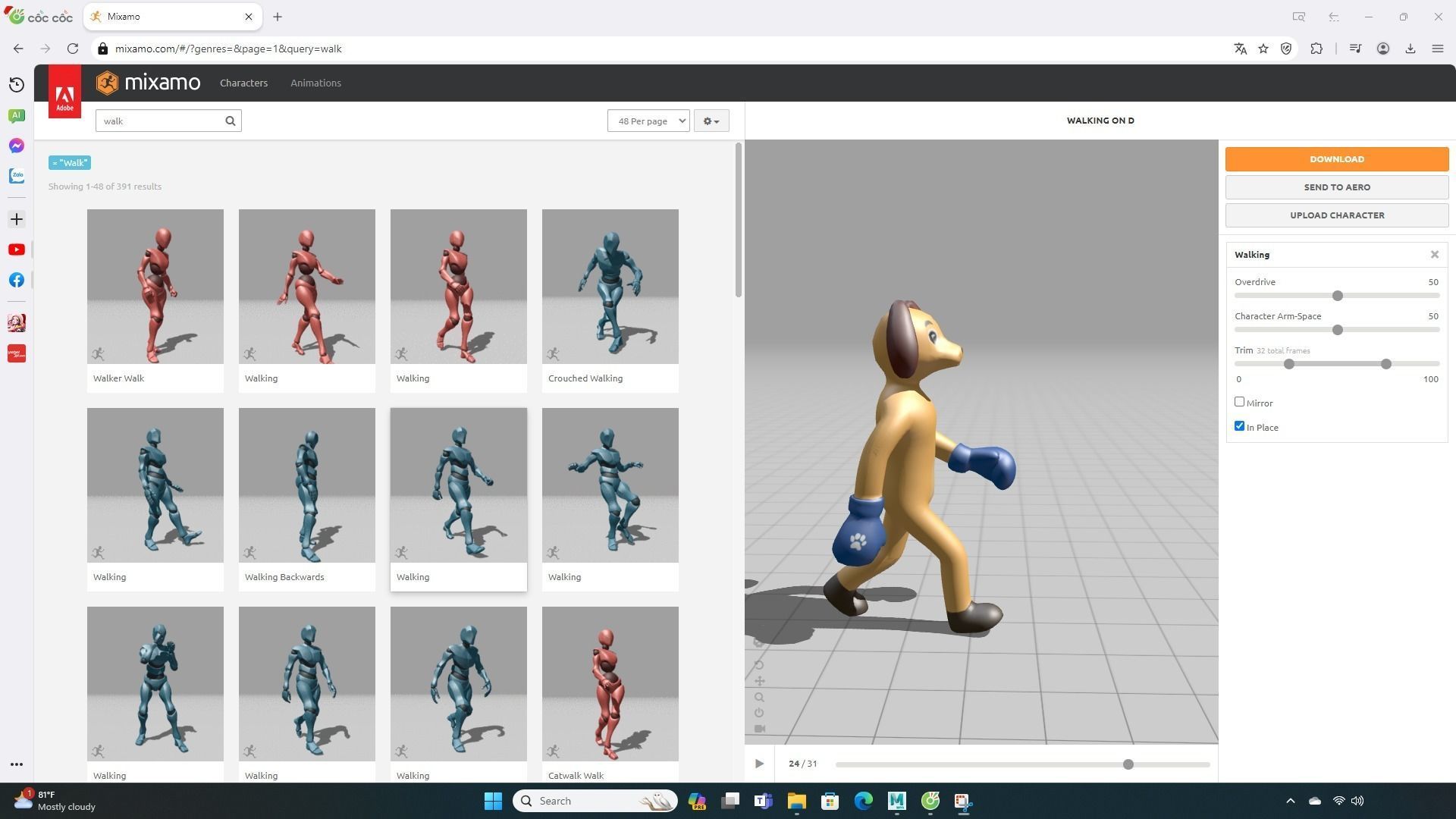Open sidebar more options (three dots)
Screen dimensions: 1456x819
(17, 764)
